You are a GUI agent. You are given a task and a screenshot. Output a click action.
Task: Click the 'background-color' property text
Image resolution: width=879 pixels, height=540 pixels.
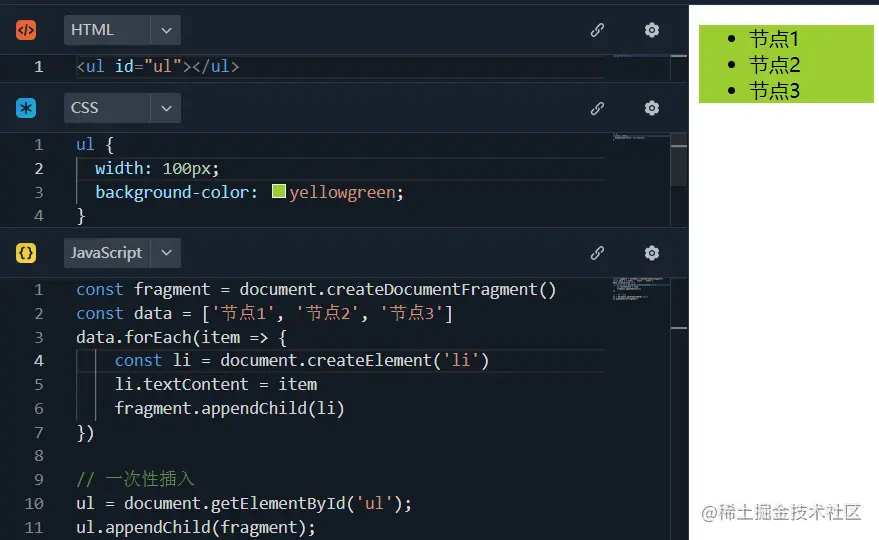(x=172, y=192)
